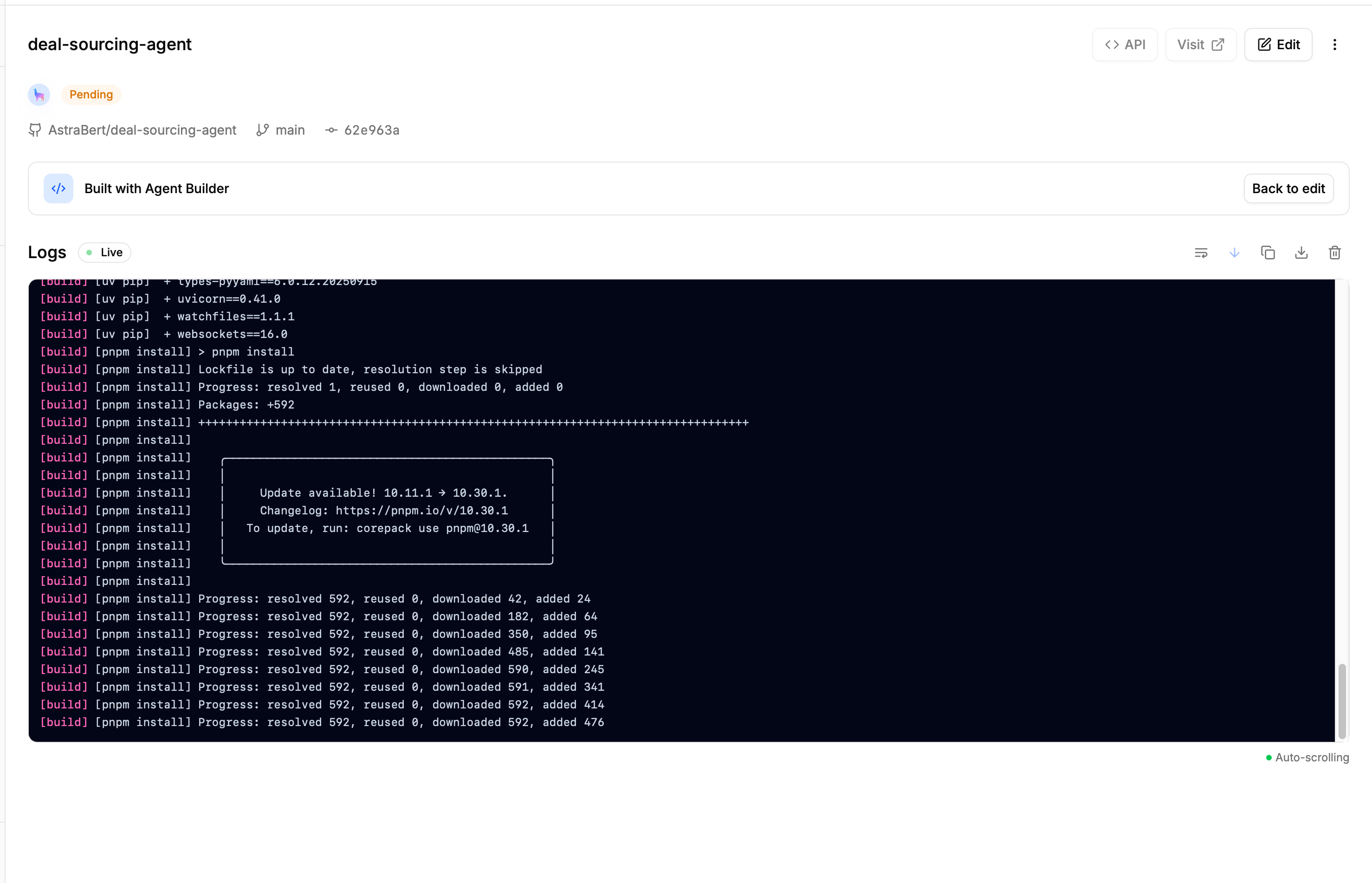Open AstraBert/deal-sourcing-agent GitHub repo
The width and height of the screenshot is (1372, 883).
pos(142,130)
